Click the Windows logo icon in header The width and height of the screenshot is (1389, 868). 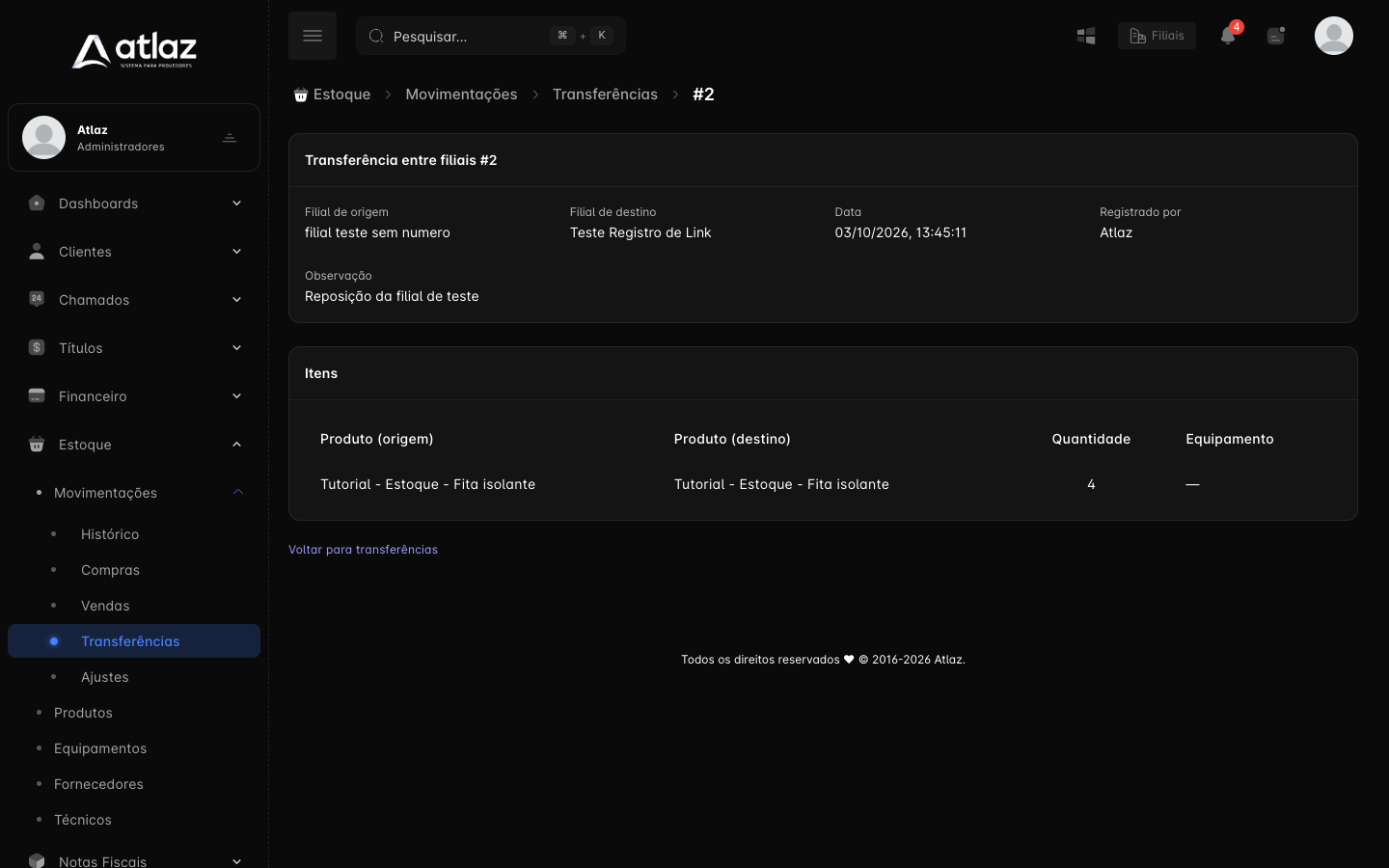pos(1086,36)
